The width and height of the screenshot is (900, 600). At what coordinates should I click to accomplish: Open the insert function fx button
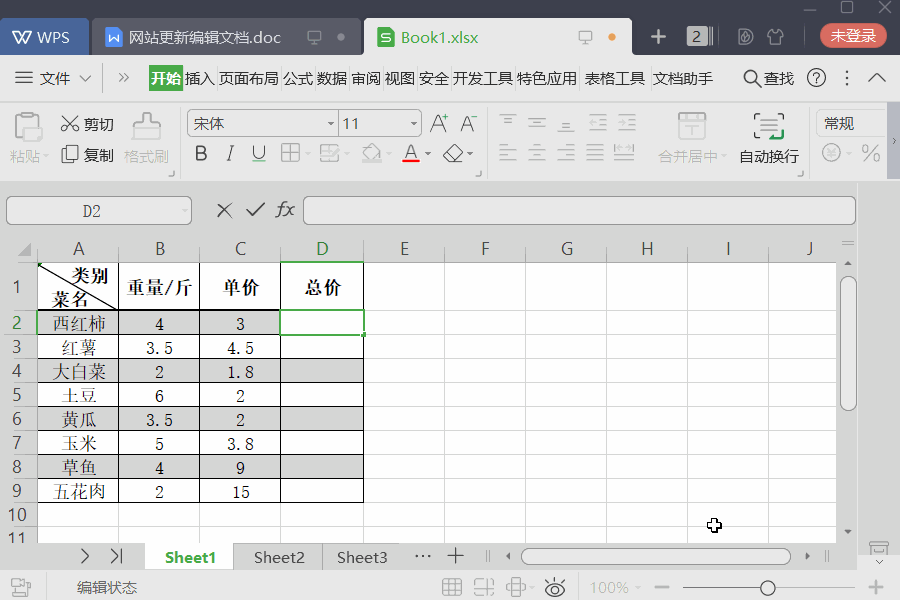click(x=285, y=210)
